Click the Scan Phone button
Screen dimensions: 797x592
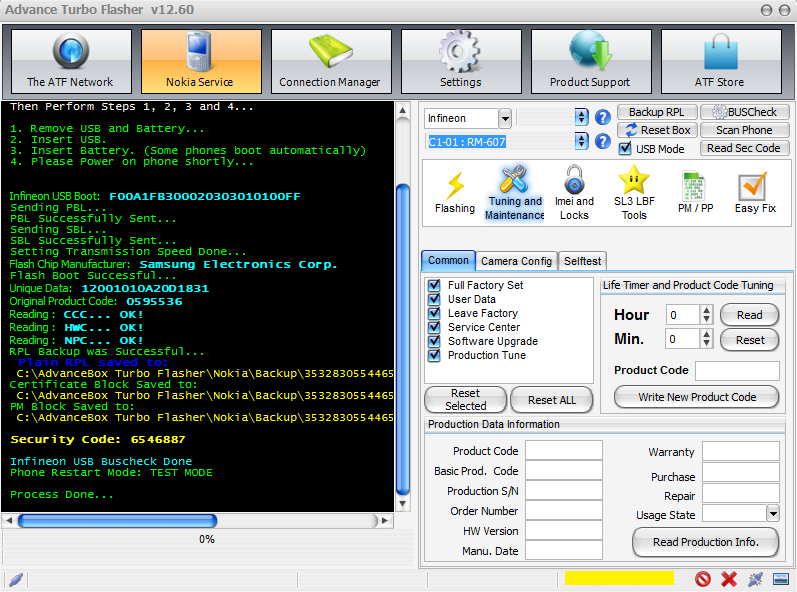click(745, 130)
